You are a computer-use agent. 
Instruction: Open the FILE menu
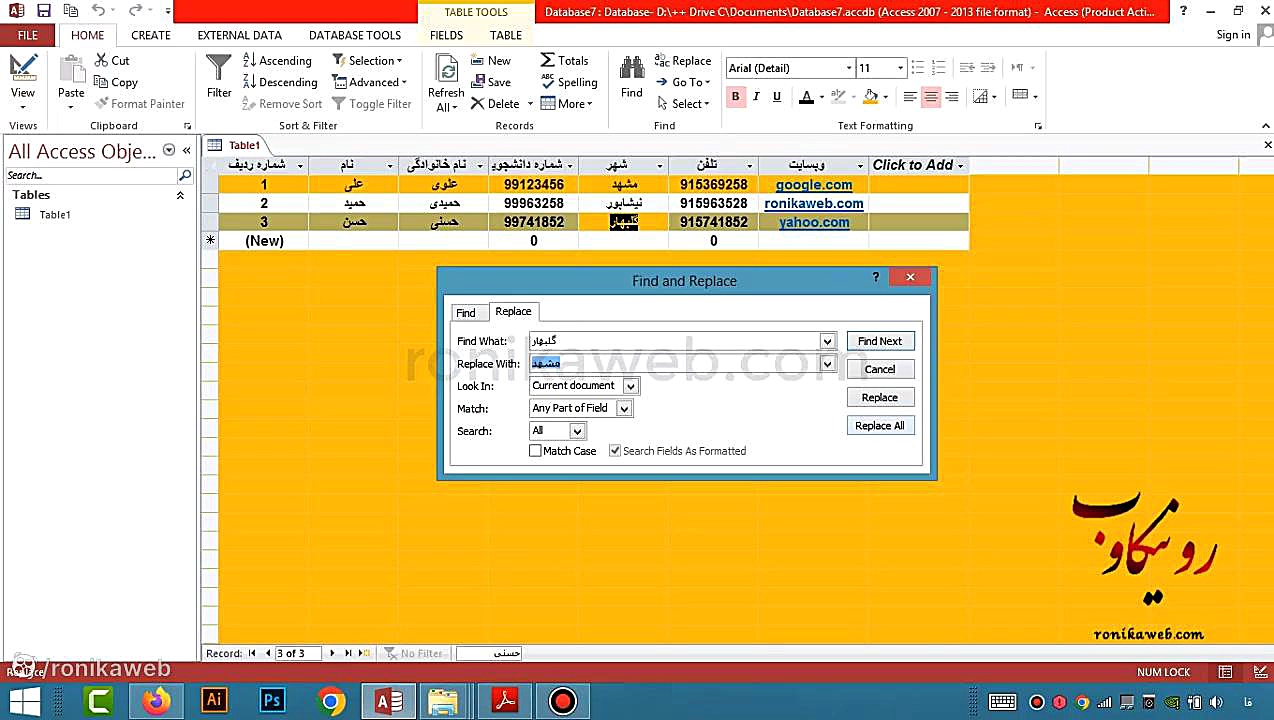coord(28,35)
